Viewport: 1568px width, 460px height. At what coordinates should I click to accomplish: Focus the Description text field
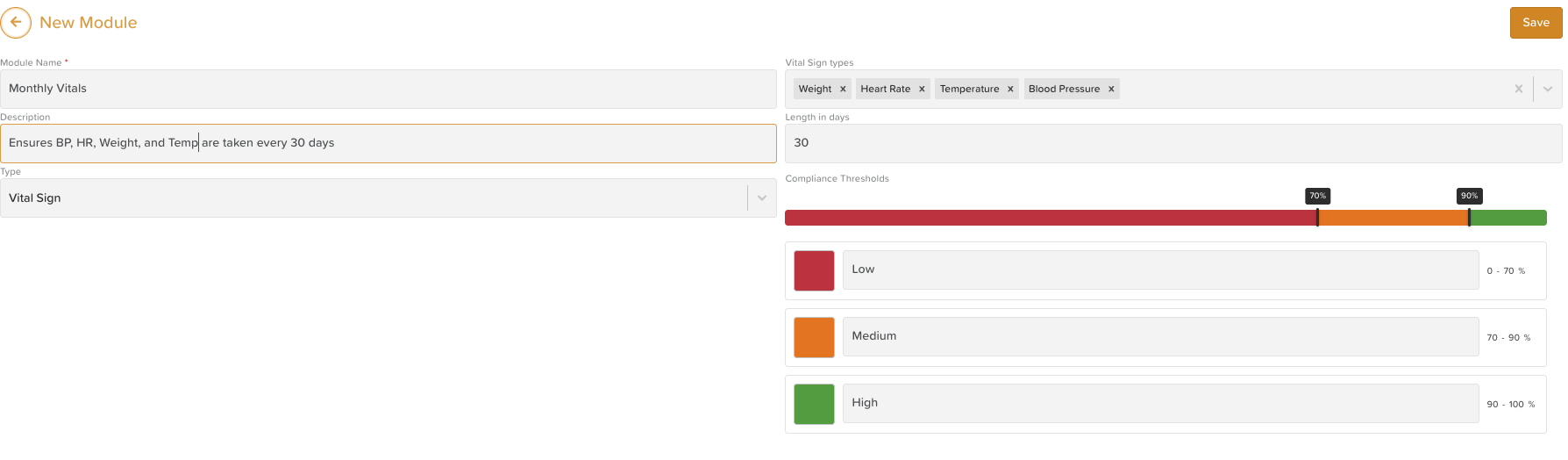(388, 143)
